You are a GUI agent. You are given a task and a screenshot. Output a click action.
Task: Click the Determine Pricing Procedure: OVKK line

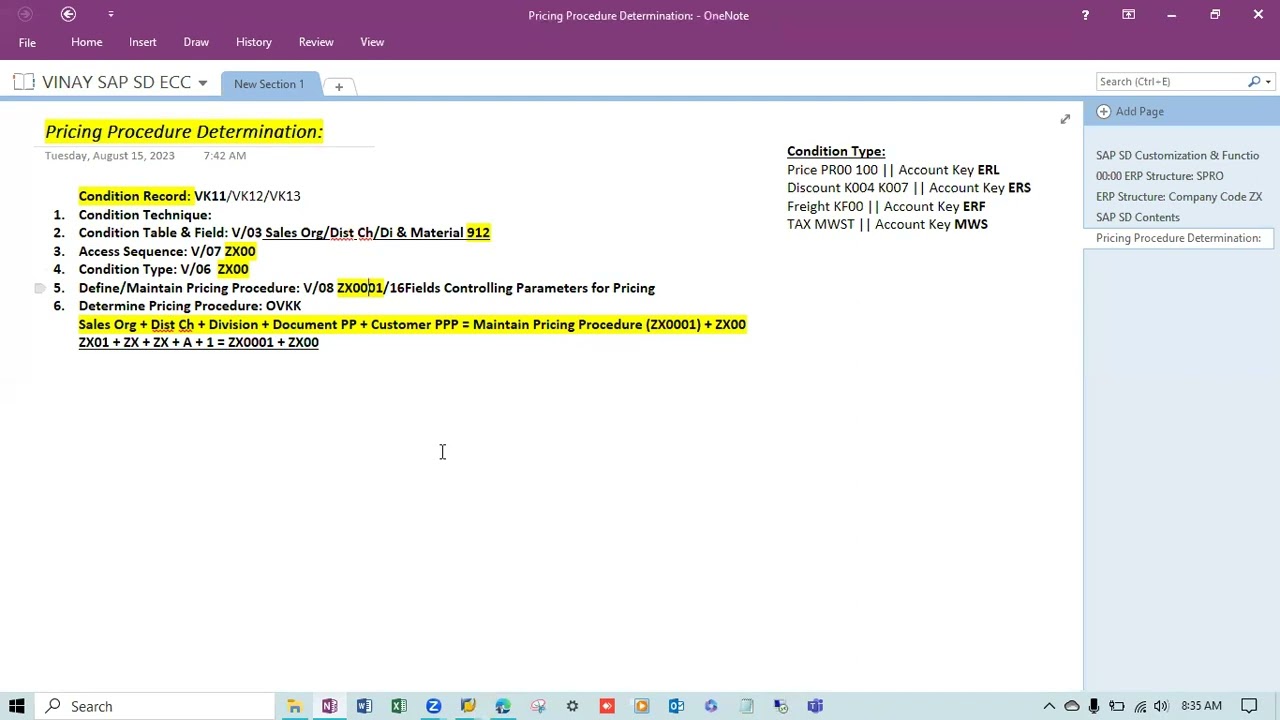click(x=190, y=306)
